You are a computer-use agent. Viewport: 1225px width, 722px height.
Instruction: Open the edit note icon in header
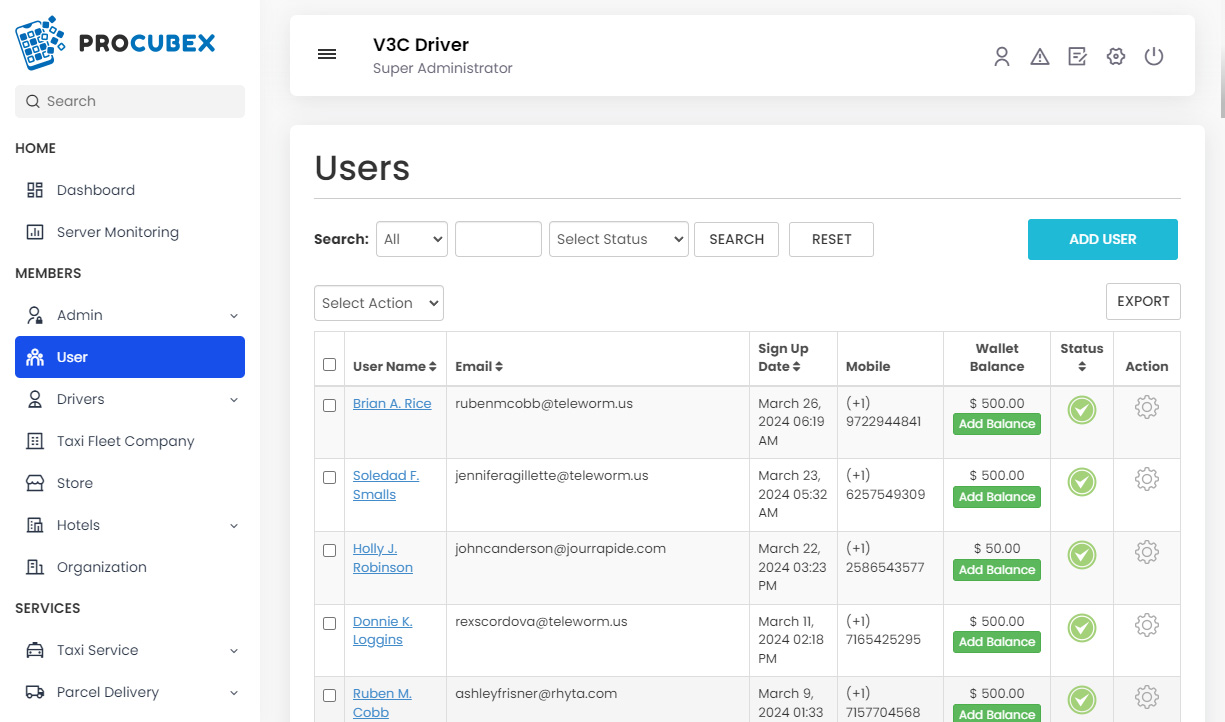click(1077, 57)
